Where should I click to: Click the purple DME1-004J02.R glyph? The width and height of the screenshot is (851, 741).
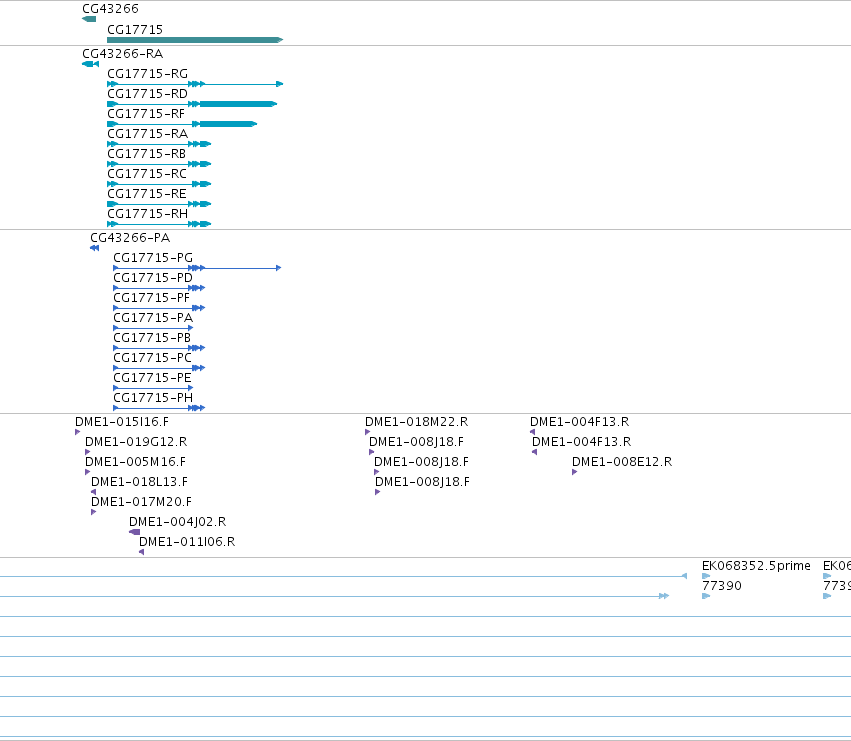[135, 532]
